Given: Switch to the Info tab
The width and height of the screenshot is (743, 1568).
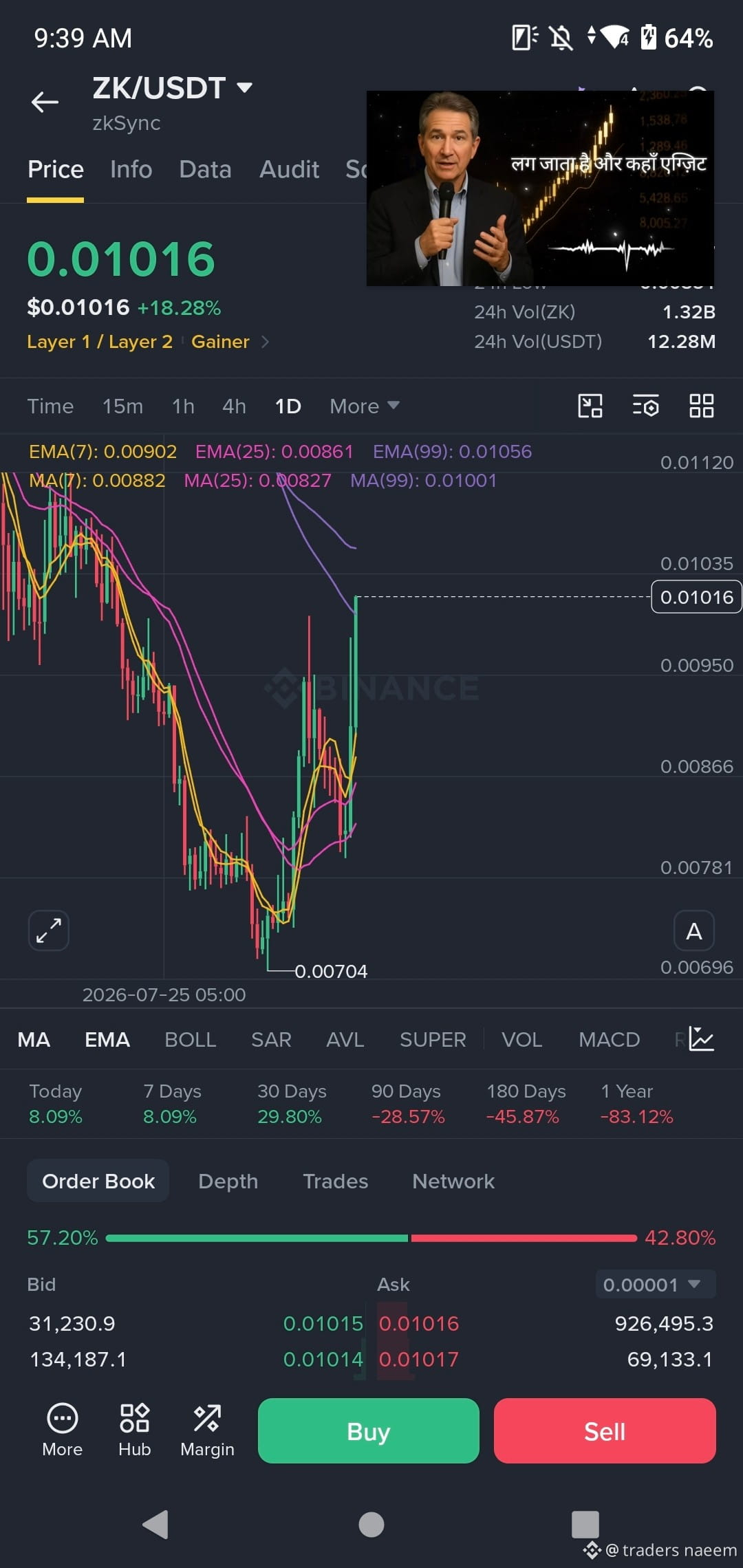Looking at the screenshot, I should 131,169.
